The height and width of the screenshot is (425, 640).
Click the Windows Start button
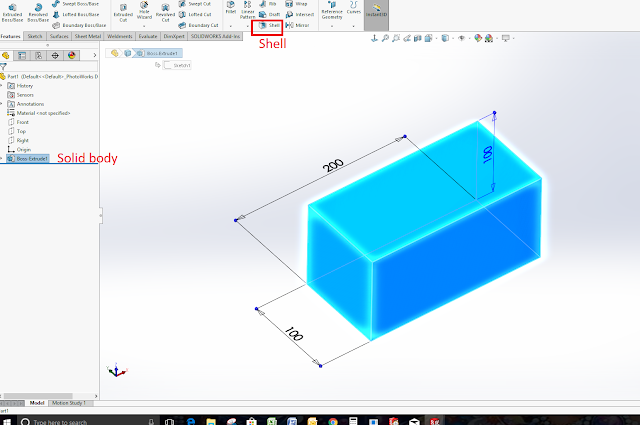point(6,421)
